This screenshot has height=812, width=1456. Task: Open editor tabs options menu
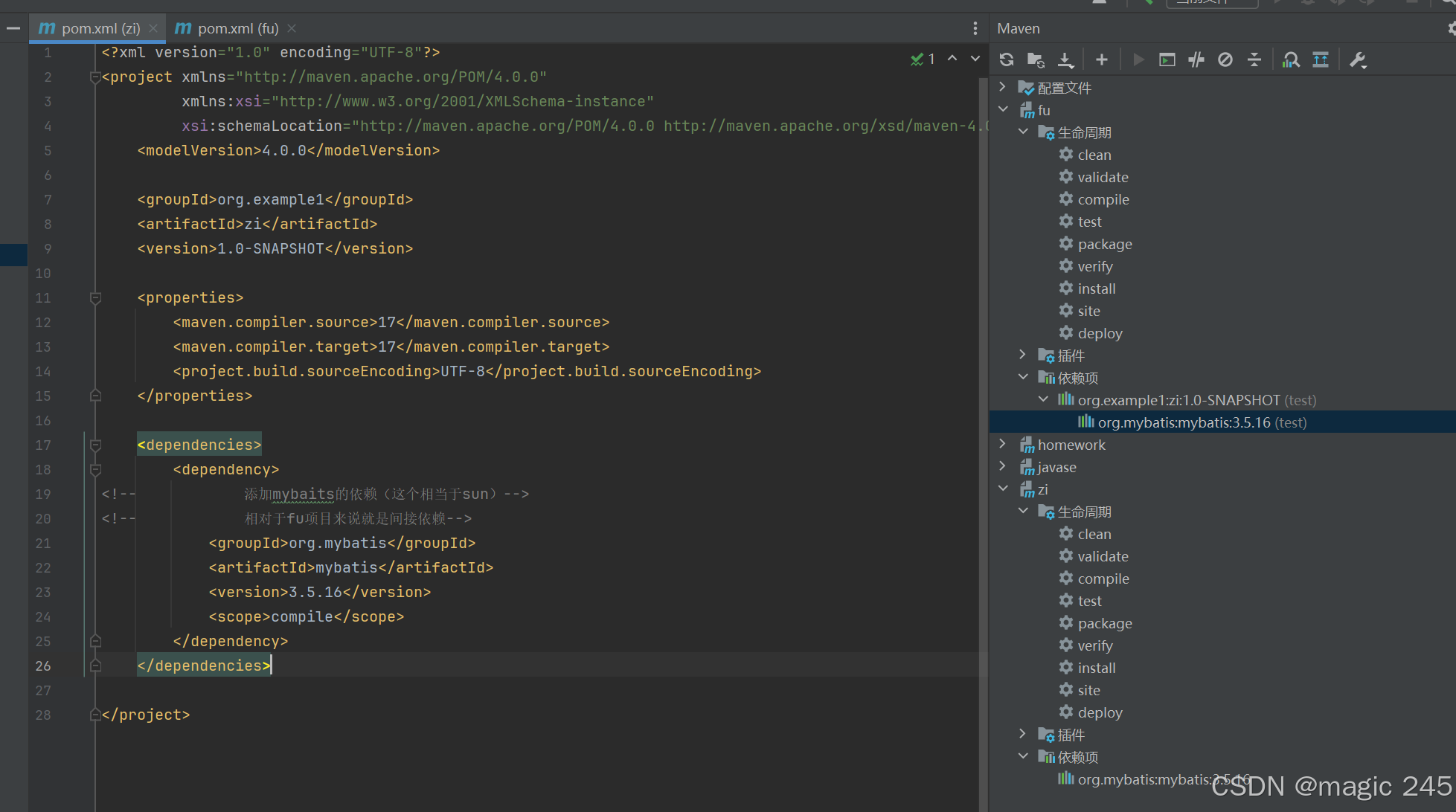pyautogui.click(x=975, y=28)
